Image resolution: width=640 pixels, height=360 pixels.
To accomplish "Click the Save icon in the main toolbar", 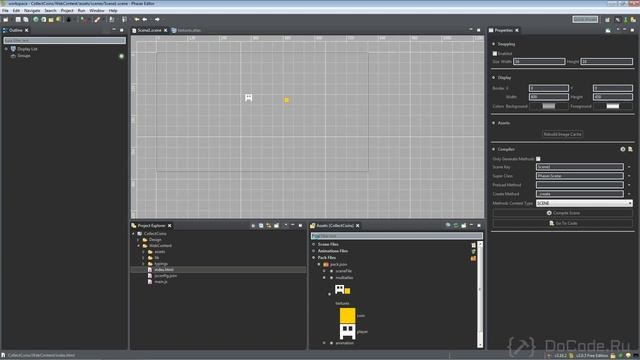I will click(18, 20).
